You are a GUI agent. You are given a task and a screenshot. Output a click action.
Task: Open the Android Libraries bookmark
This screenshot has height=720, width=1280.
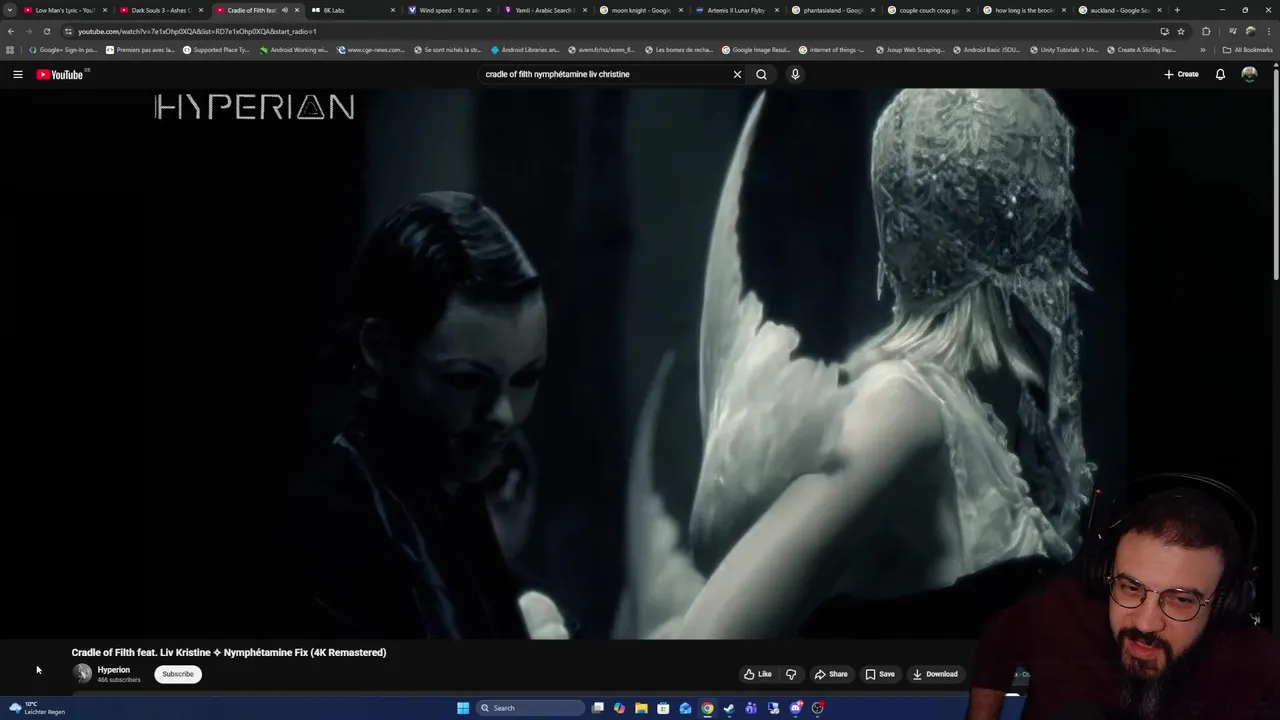pos(525,49)
